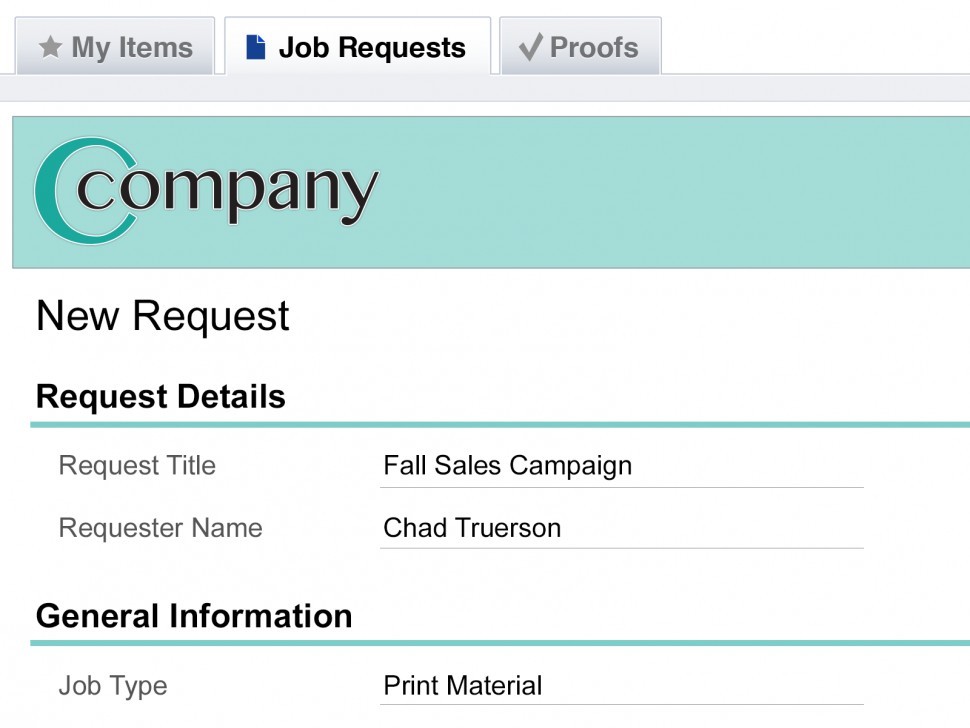Open the Proofs tab
Image resolution: width=970 pixels, height=728 pixels.
pos(593,47)
